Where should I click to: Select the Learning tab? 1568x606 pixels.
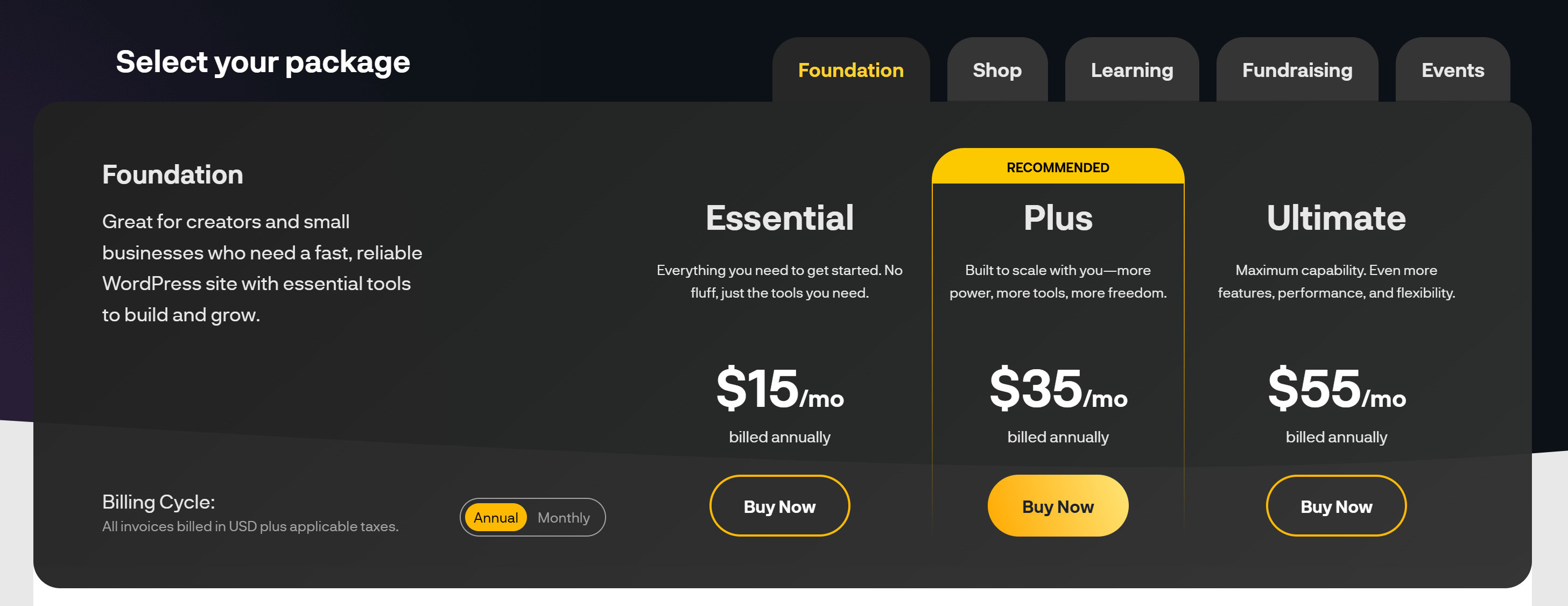click(1131, 71)
